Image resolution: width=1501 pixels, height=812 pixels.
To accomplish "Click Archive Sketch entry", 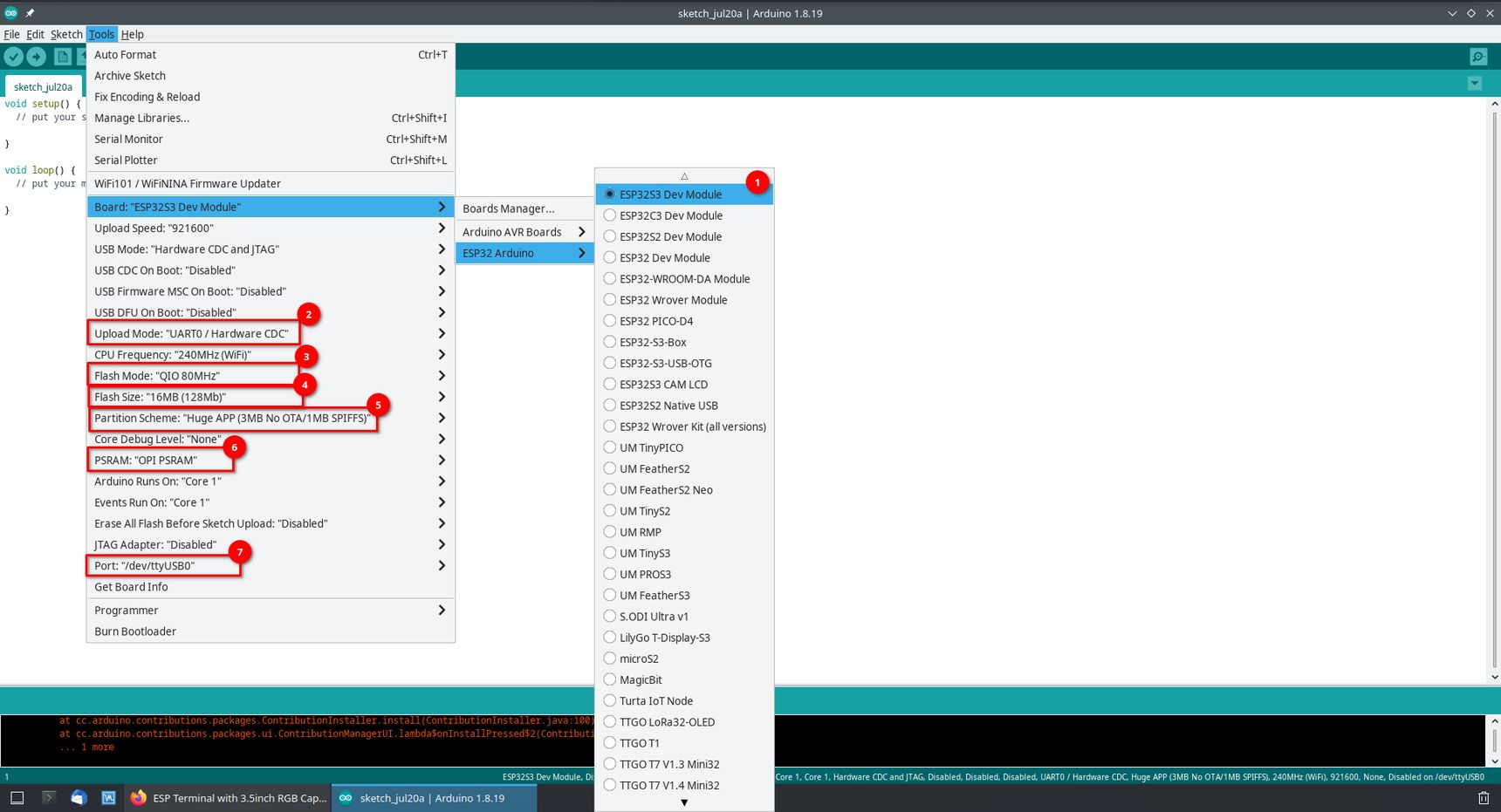I will coord(271,76).
